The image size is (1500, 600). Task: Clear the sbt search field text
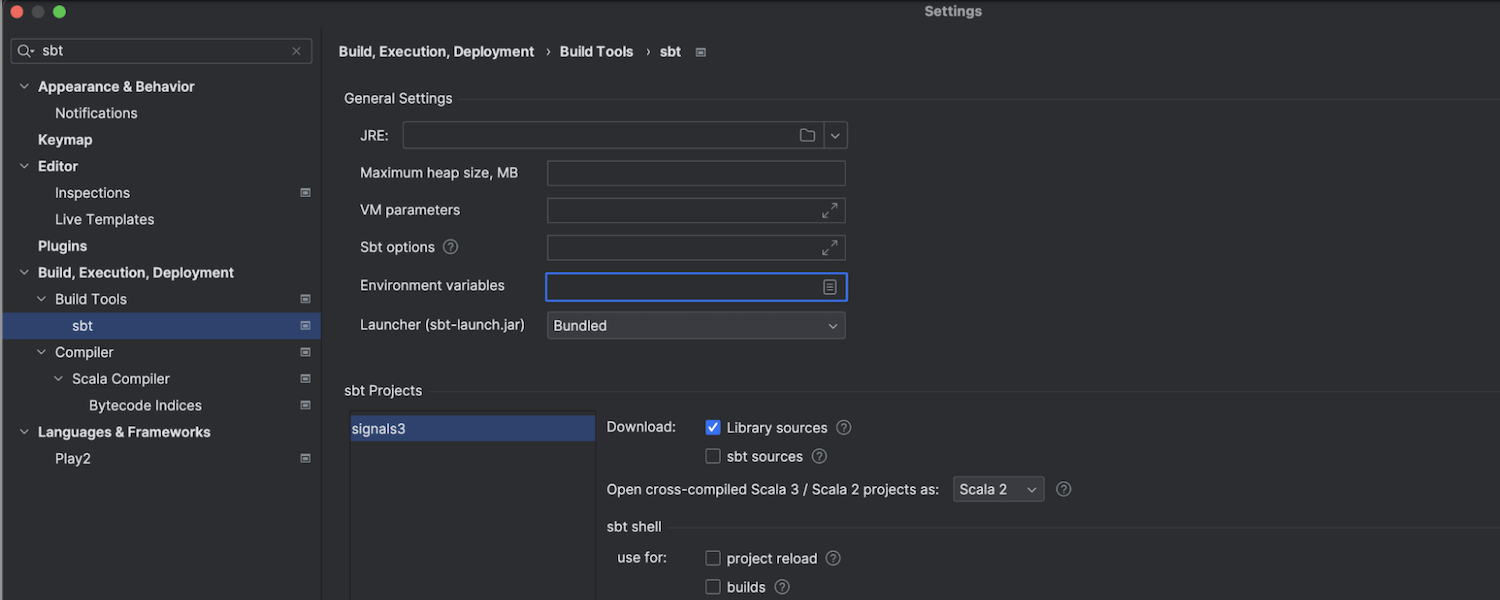pyautogui.click(x=296, y=51)
